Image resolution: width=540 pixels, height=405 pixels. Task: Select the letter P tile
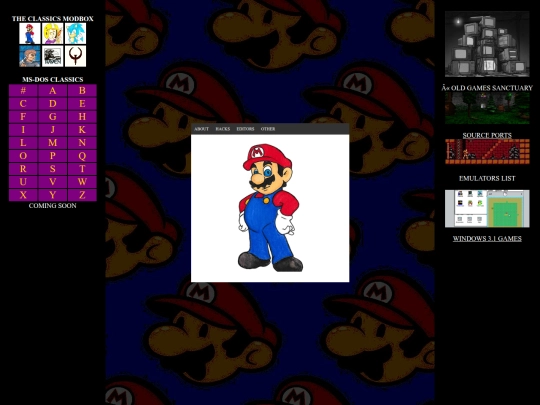tap(53, 156)
